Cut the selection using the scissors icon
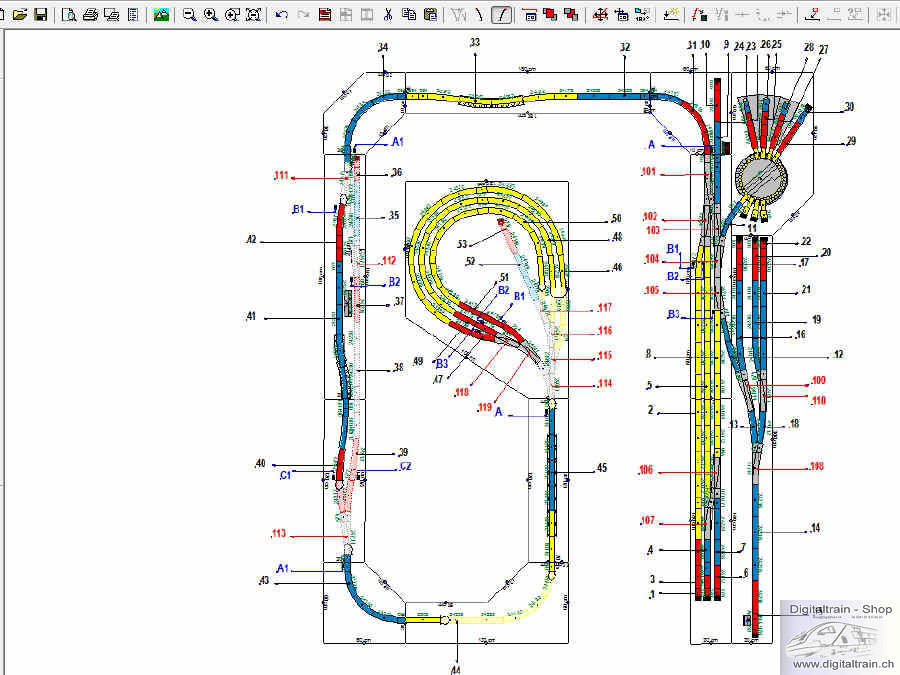Viewport: 900px width, 675px height. (388, 15)
